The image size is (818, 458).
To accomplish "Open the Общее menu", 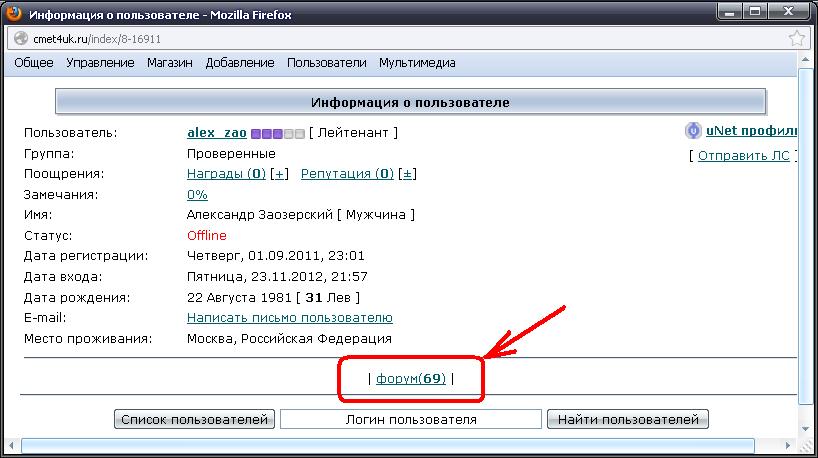I will click(34, 63).
